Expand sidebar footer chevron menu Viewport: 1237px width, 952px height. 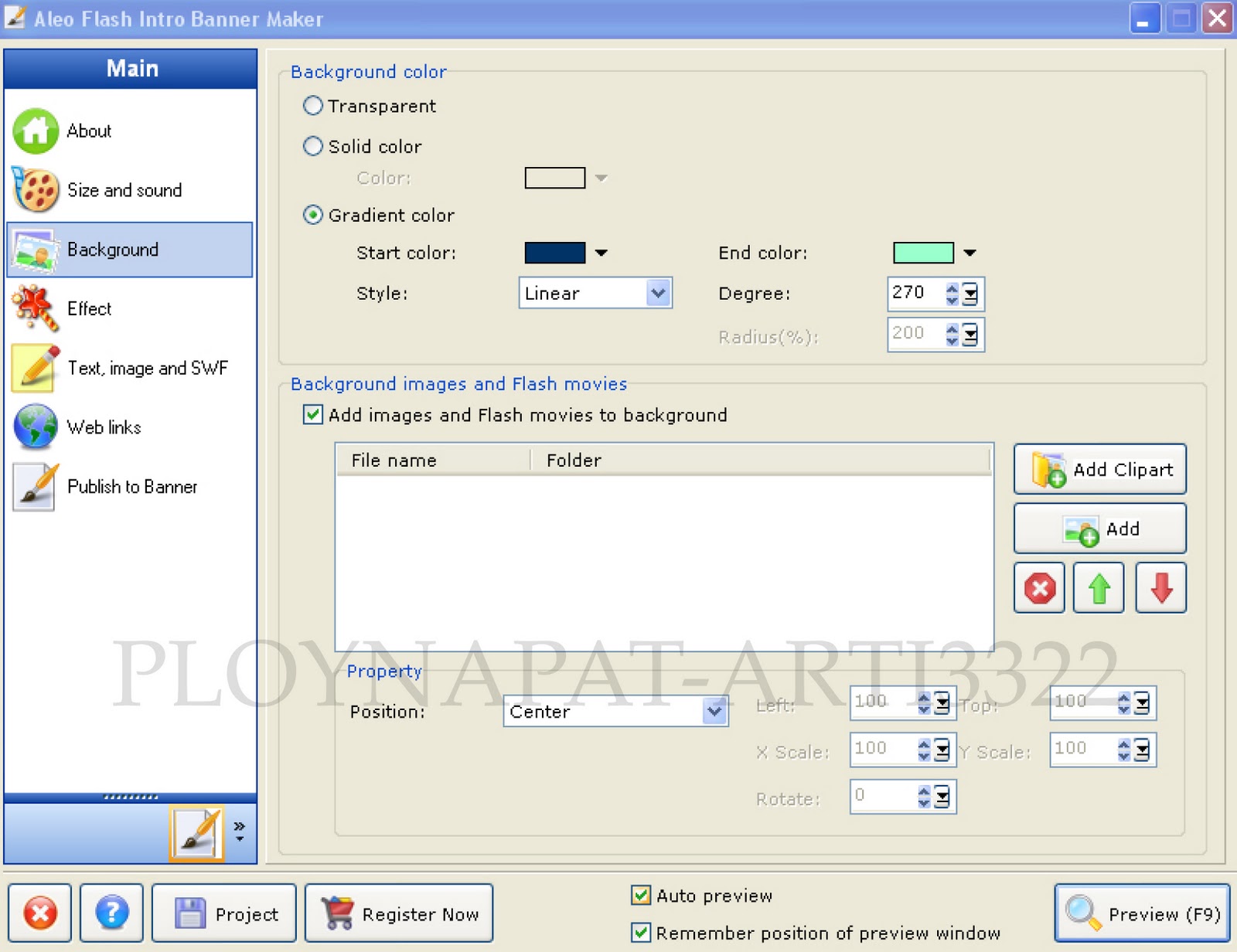pos(240,831)
